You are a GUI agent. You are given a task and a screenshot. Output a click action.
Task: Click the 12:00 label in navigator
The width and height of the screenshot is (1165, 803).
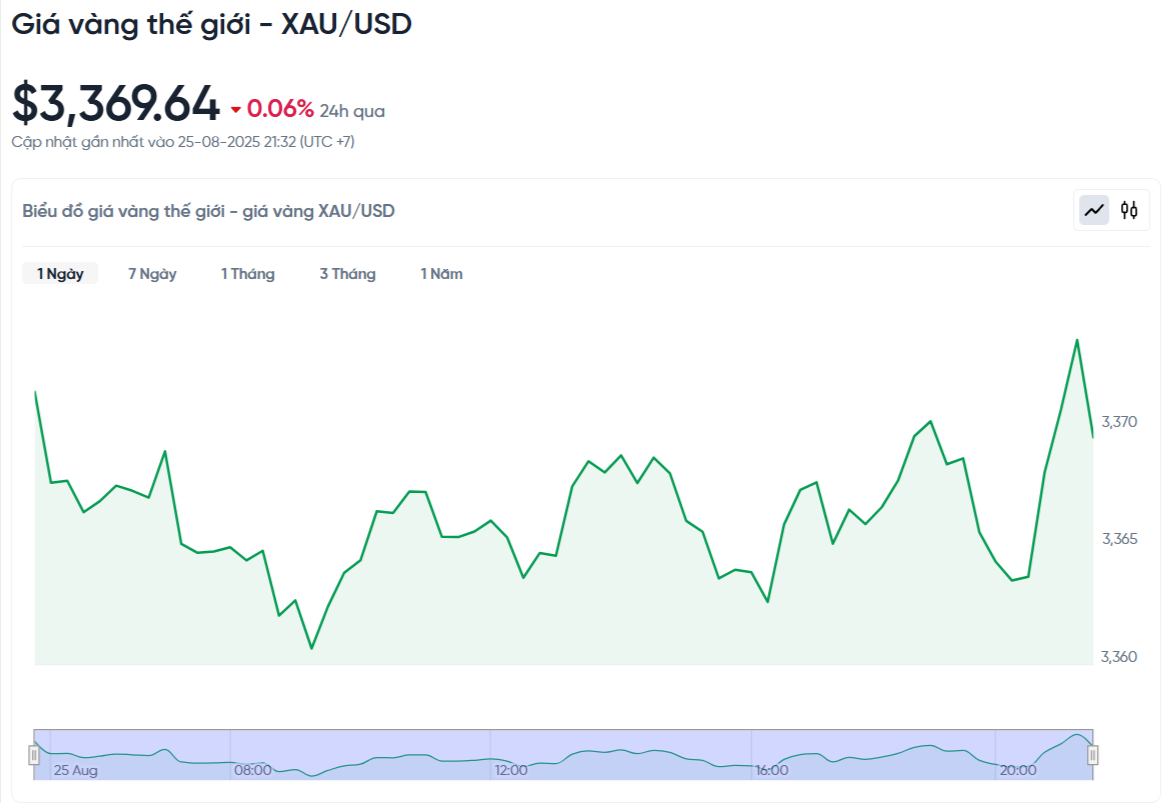(x=511, y=770)
